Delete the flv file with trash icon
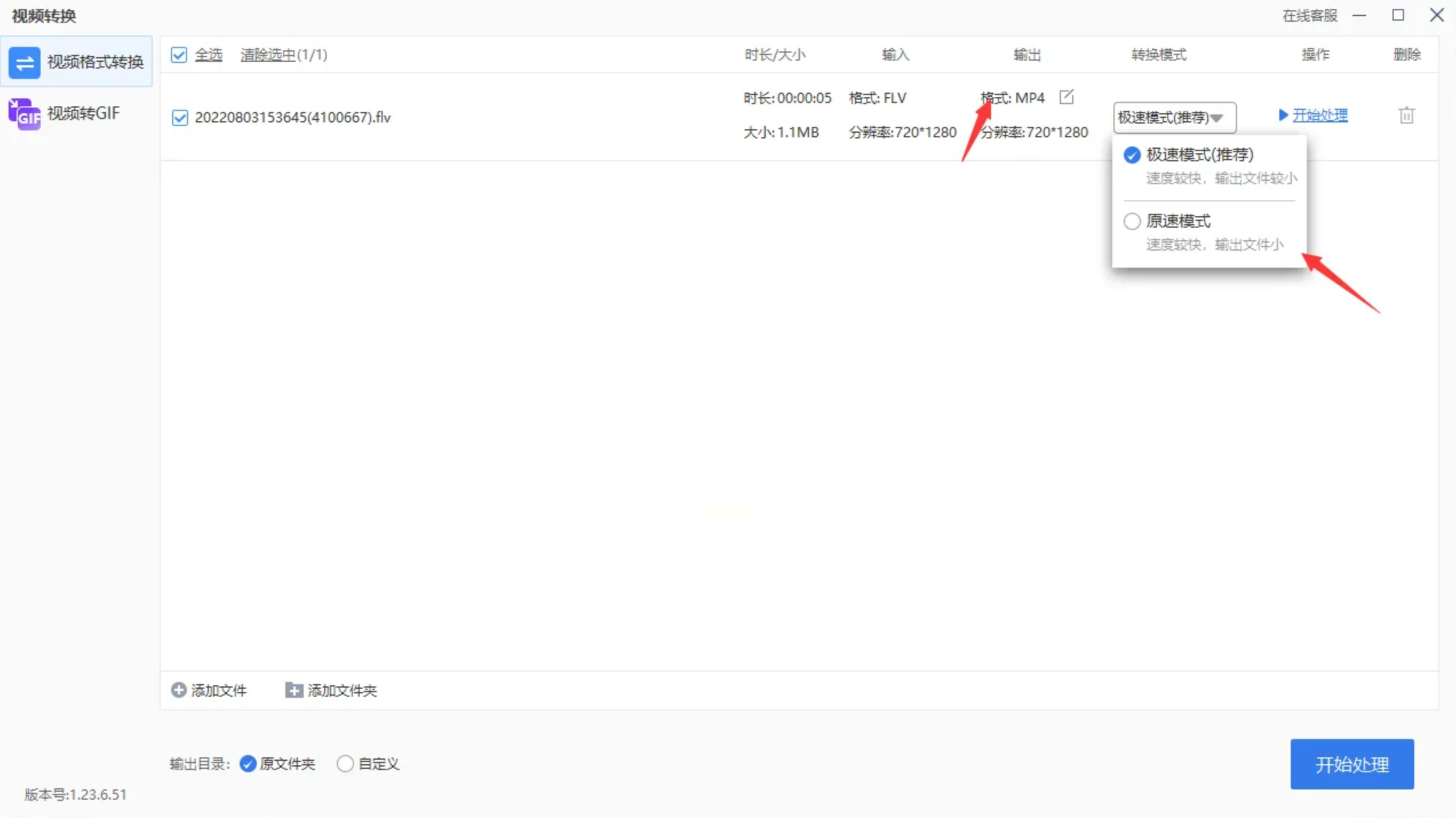1456x818 pixels. click(x=1406, y=116)
